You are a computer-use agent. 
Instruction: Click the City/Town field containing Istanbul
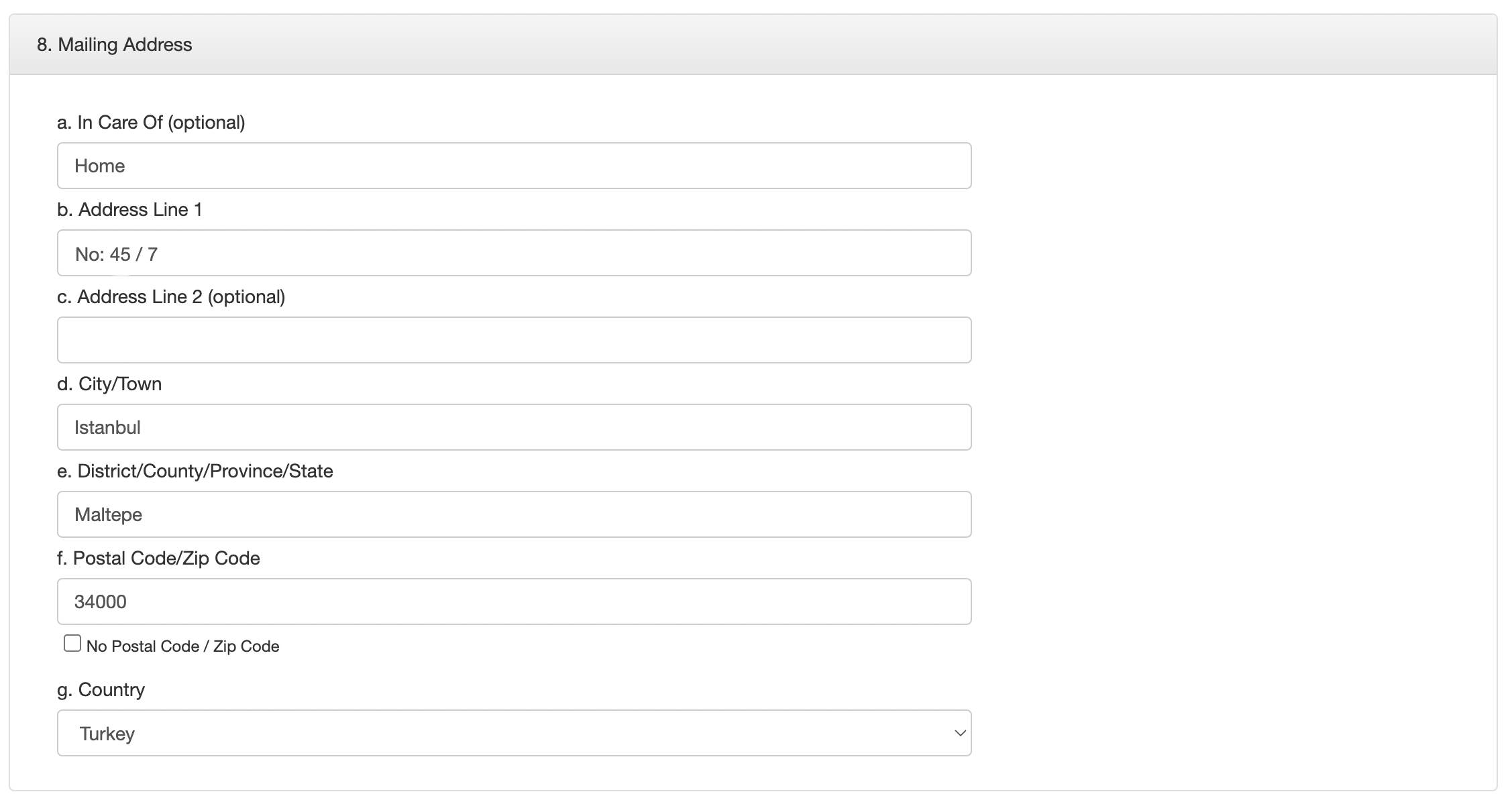point(514,427)
